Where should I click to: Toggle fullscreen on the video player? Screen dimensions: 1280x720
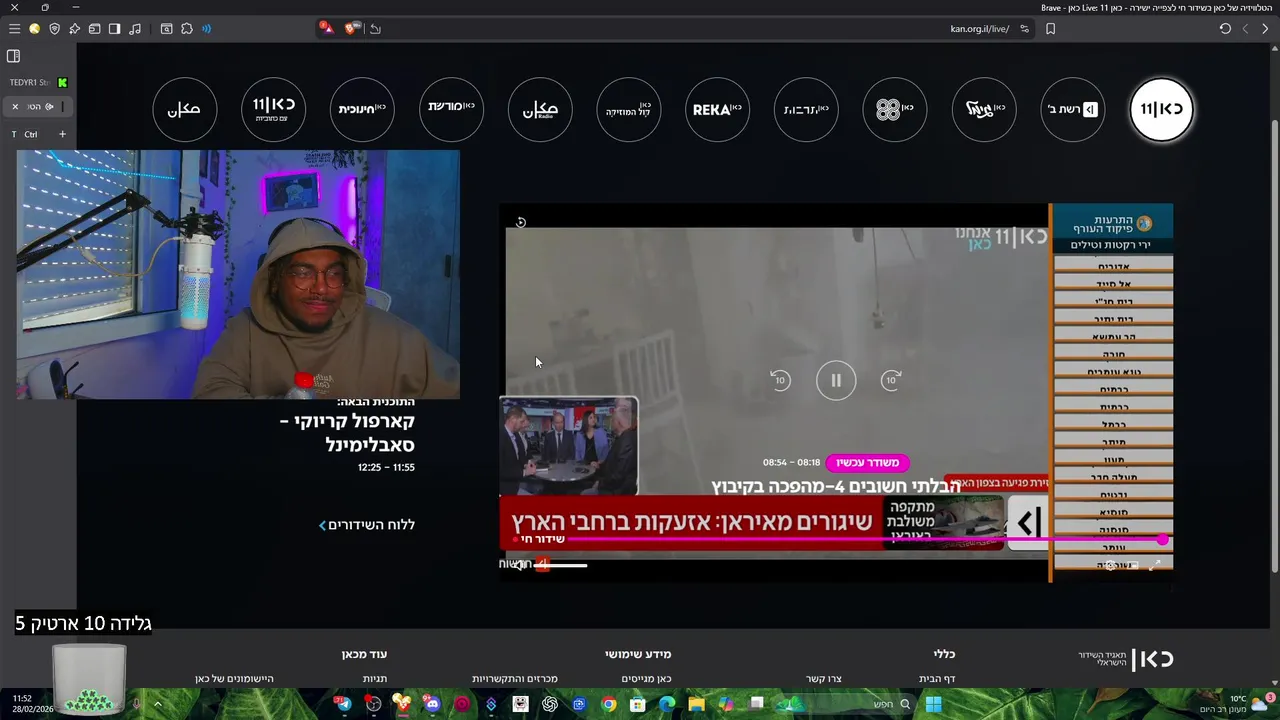tap(1155, 565)
